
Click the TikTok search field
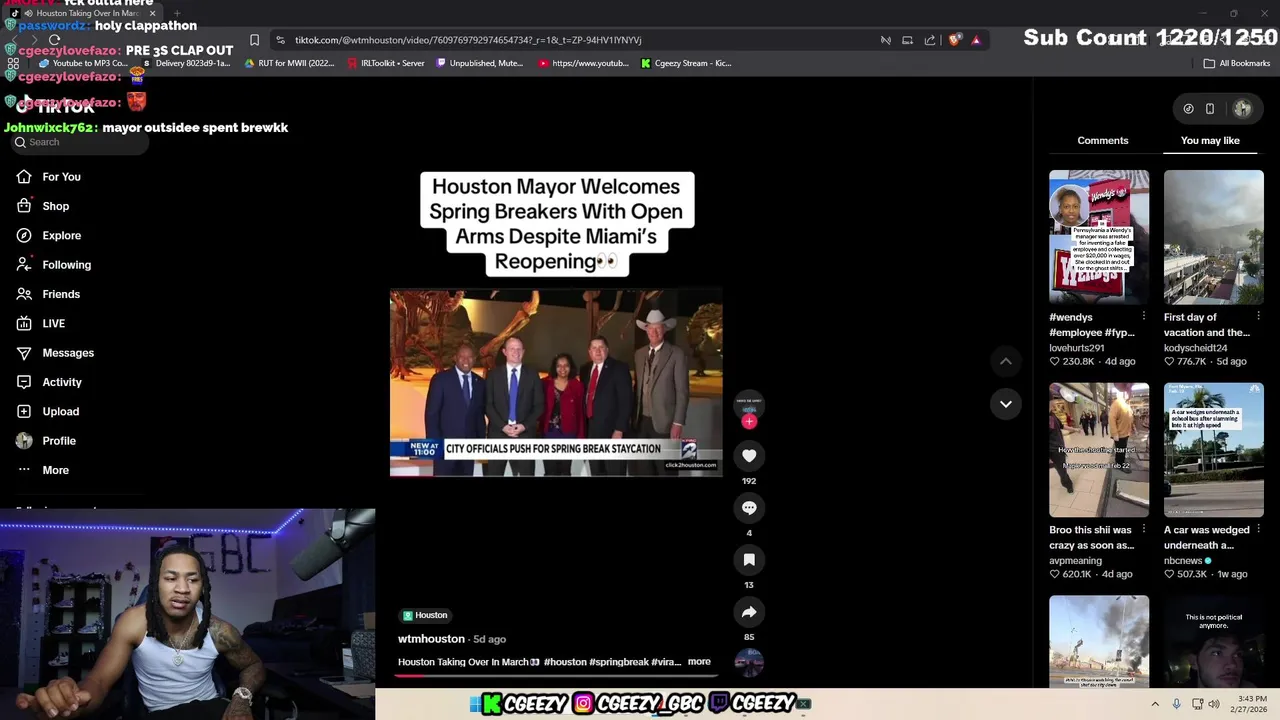click(x=80, y=142)
